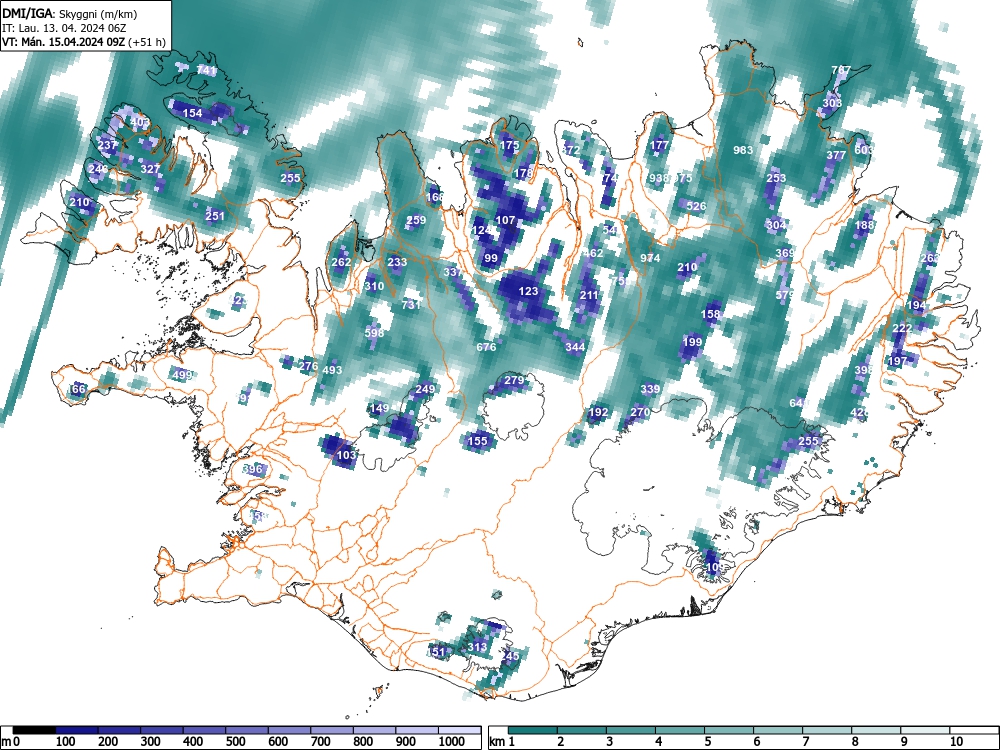This screenshot has height=750, width=1000.
Task: Click the visibility value 192
Action: point(598,413)
